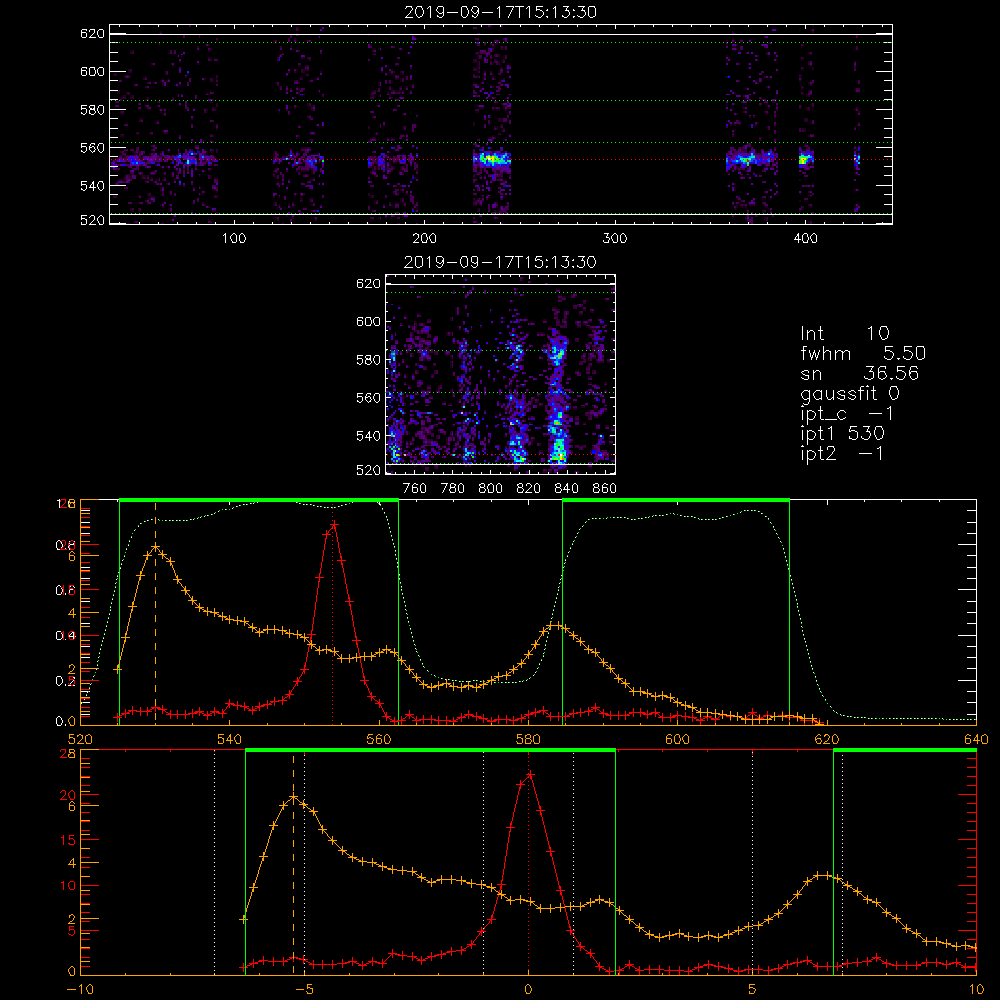Select the 'ipt1 530' parameter text
1000x1000 pixels.
(842, 434)
